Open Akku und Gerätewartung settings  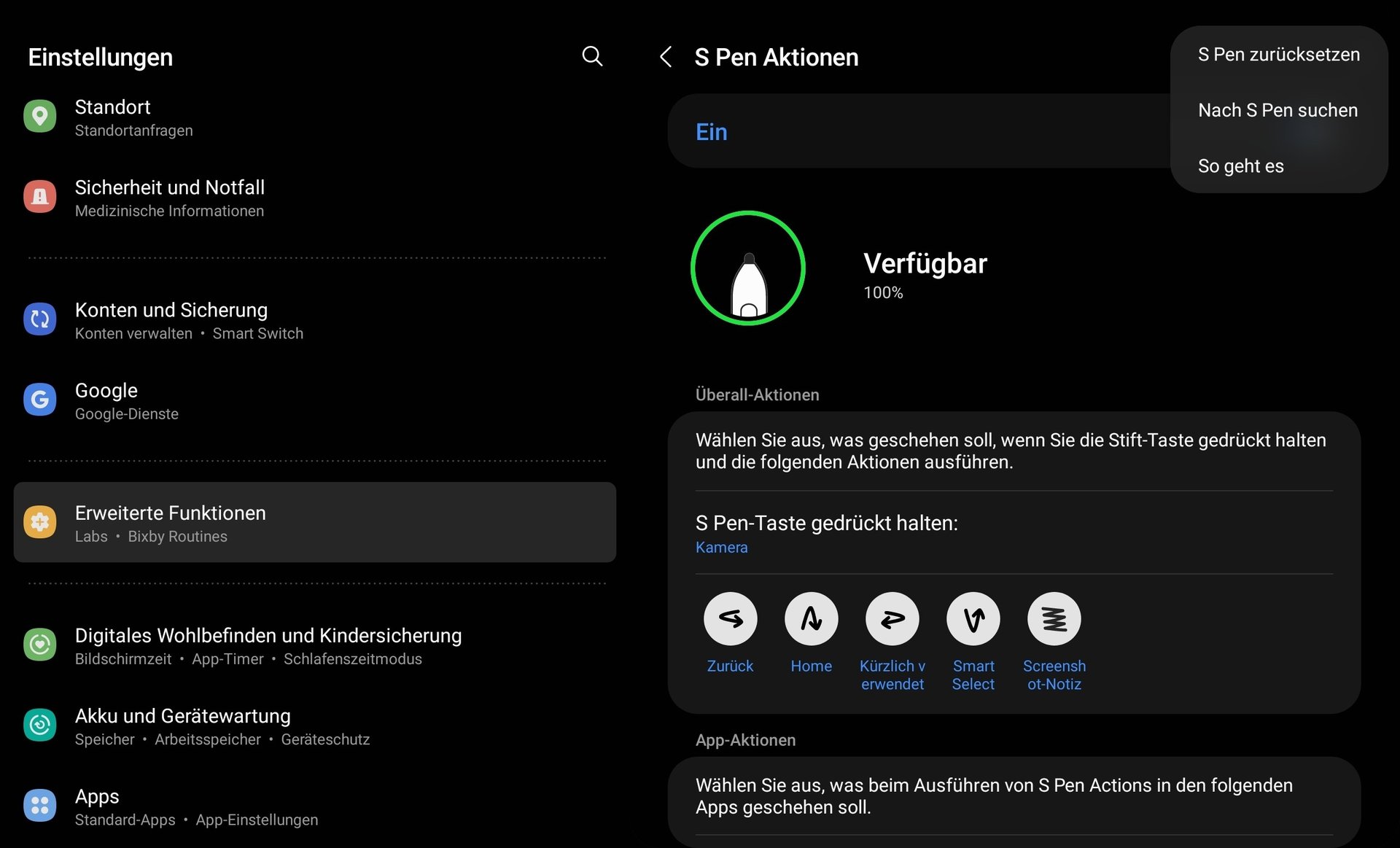[315, 726]
